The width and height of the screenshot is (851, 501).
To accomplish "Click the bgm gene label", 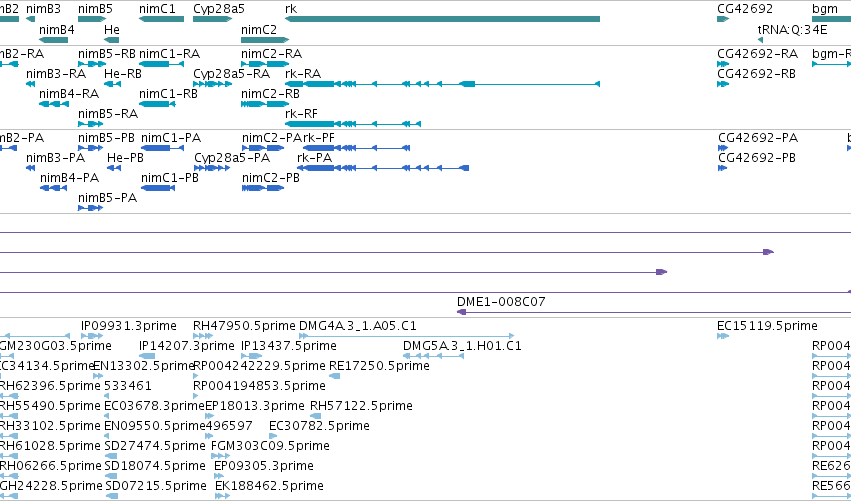I will tap(825, 9).
